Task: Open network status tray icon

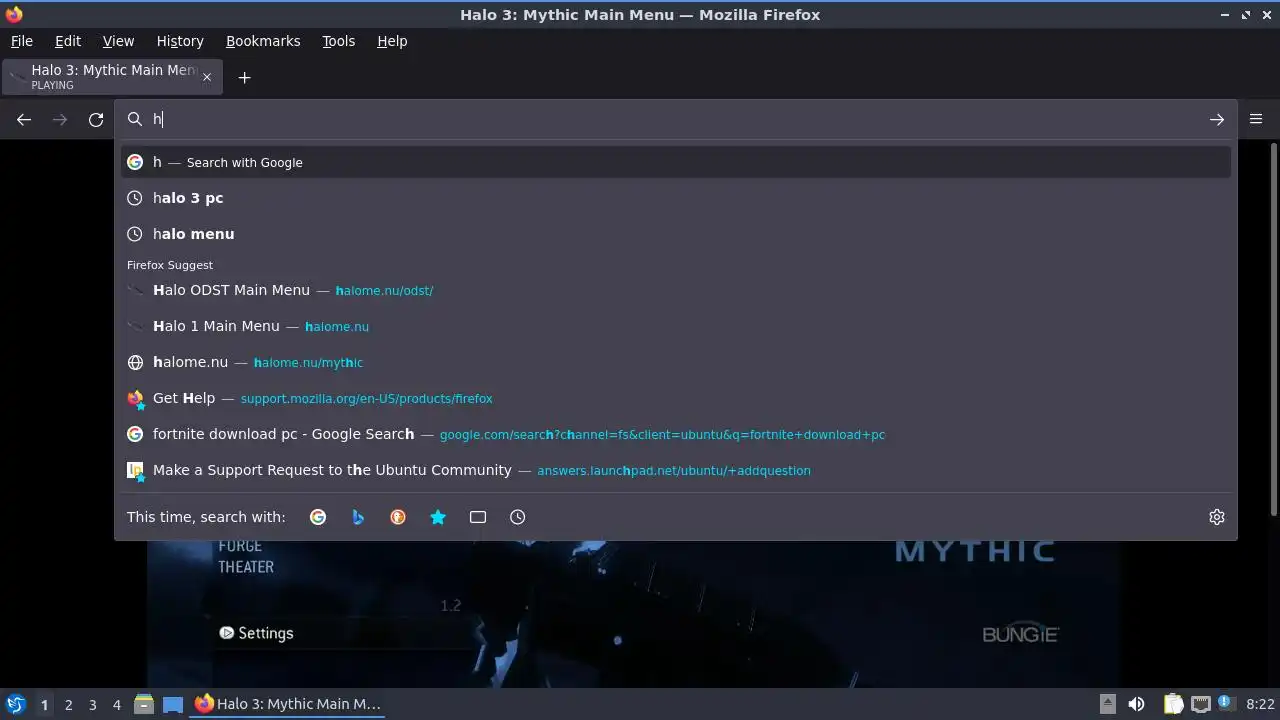Action: [x=1200, y=704]
